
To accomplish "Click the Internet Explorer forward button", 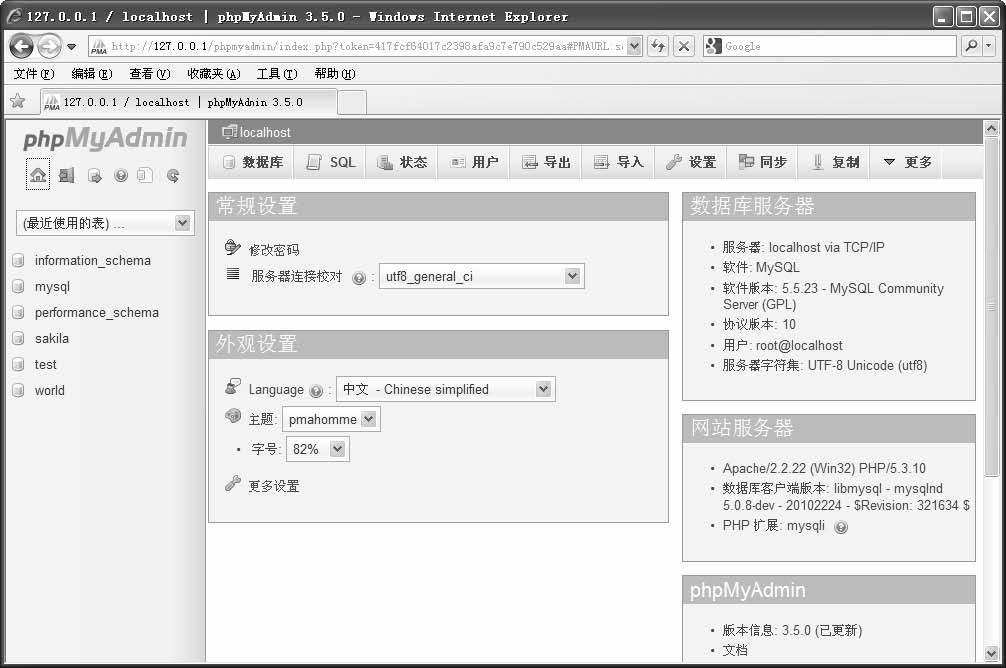I will click(x=49, y=46).
